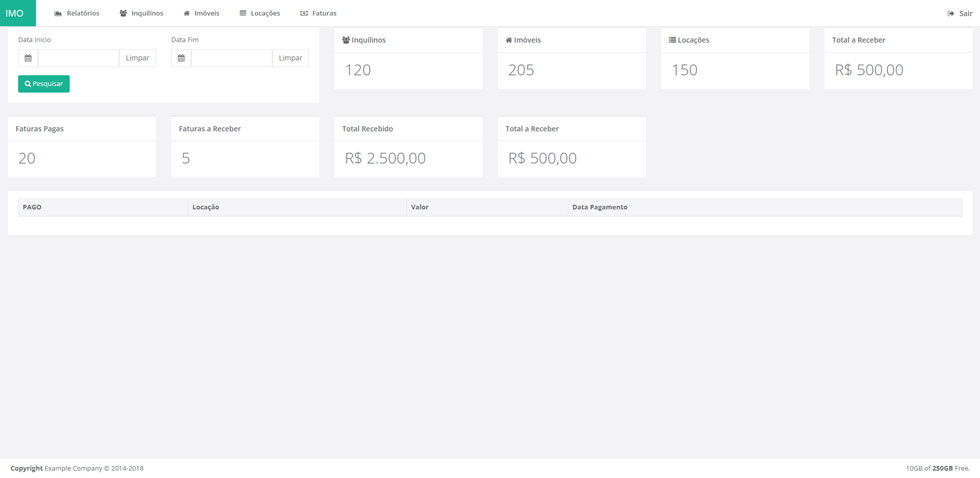This screenshot has height=478, width=980.
Task: Click the Data Pagamento column header
Action: tap(600, 207)
